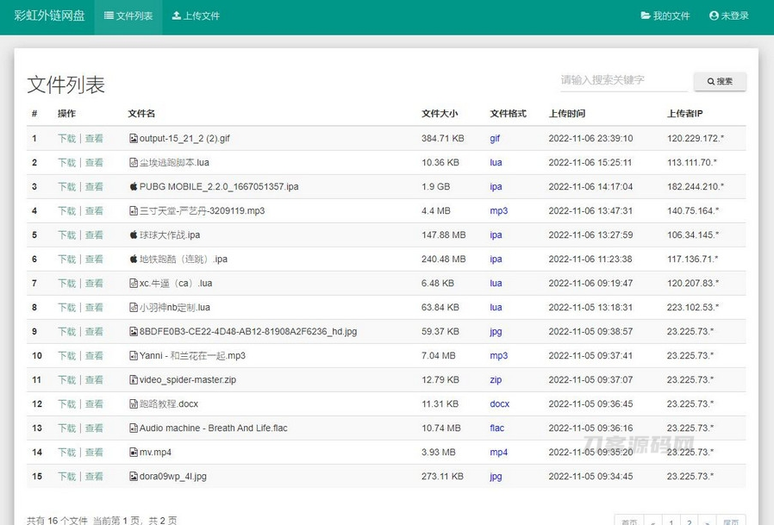Image resolution: width=774 pixels, height=525 pixels.
Task: Click the Apple icon beside PUBG MOBILE ipa
Action: click(x=133, y=187)
